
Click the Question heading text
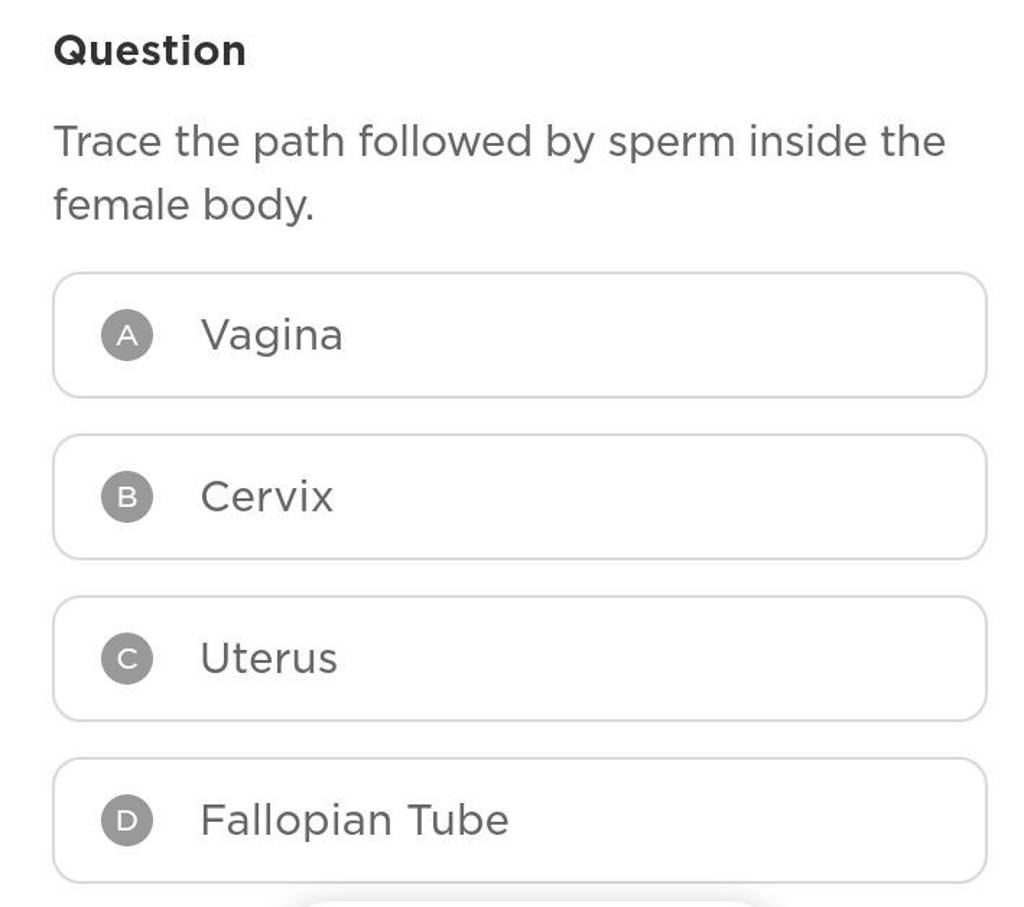tap(148, 48)
